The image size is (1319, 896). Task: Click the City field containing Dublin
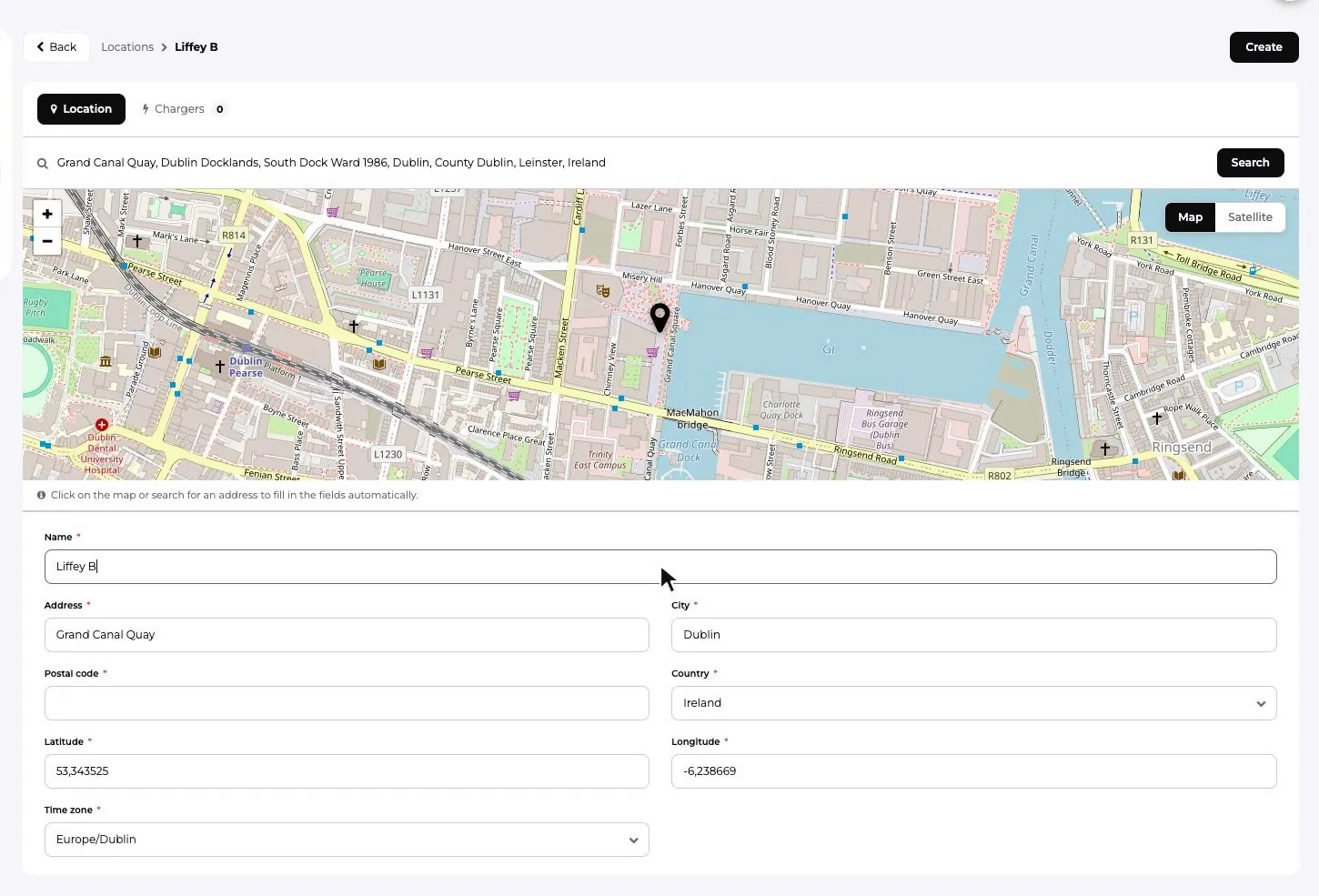coord(973,635)
